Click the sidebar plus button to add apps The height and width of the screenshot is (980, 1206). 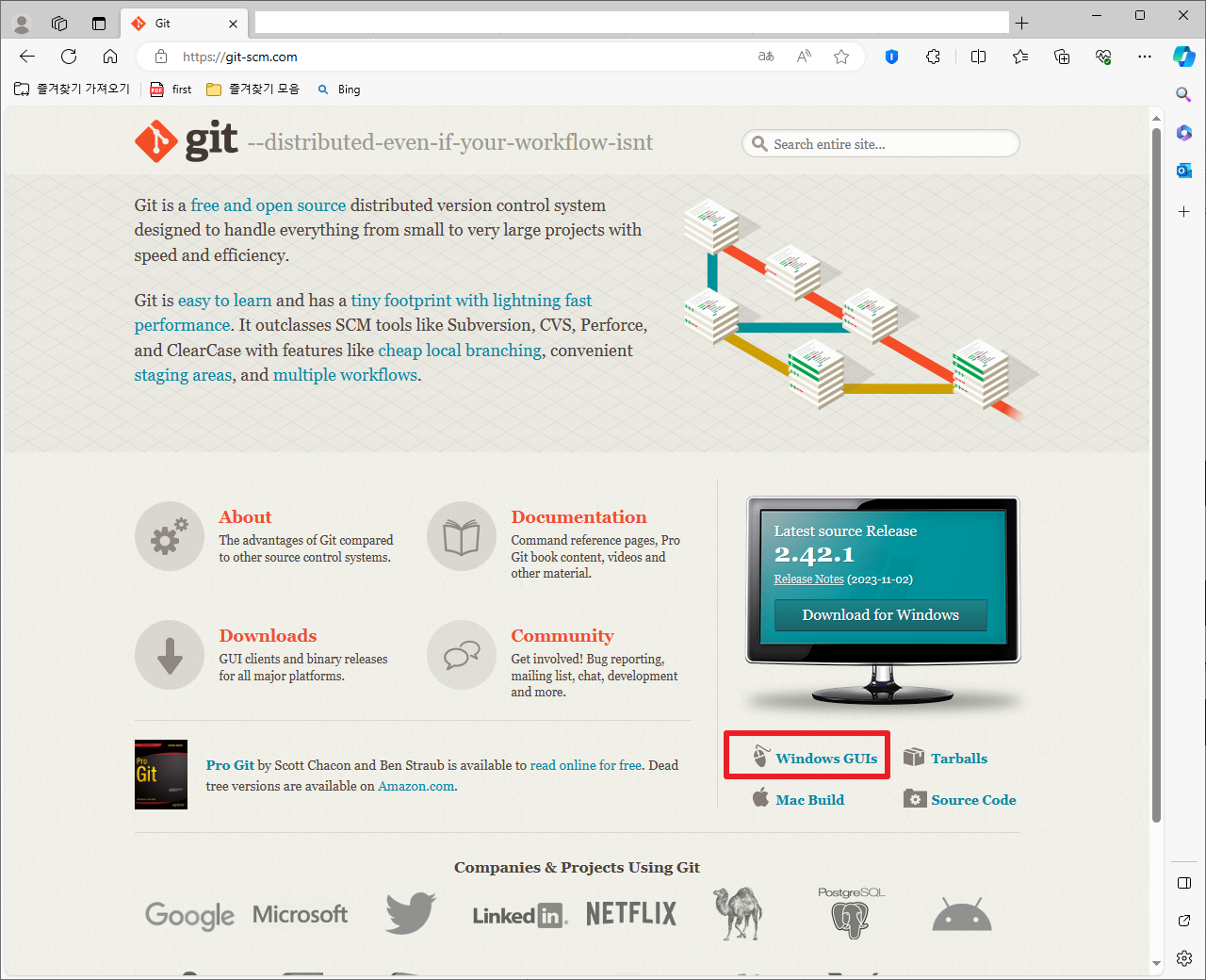pos(1184,212)
